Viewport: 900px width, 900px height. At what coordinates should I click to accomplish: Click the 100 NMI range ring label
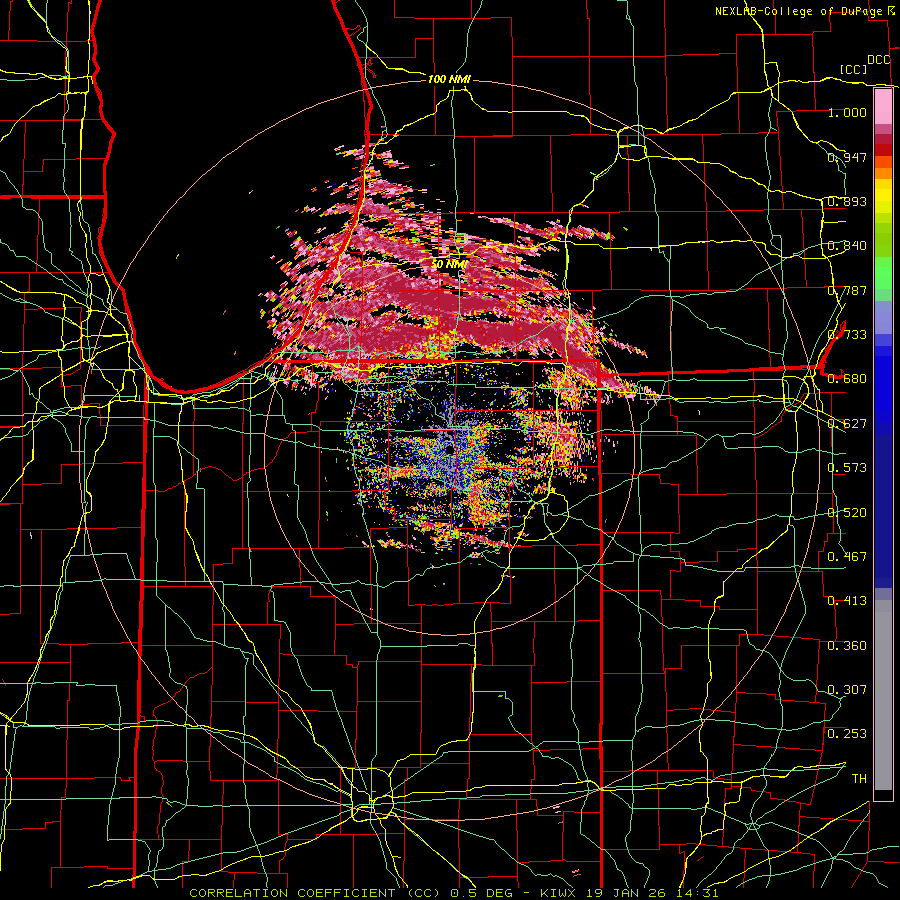click(449, 79)
